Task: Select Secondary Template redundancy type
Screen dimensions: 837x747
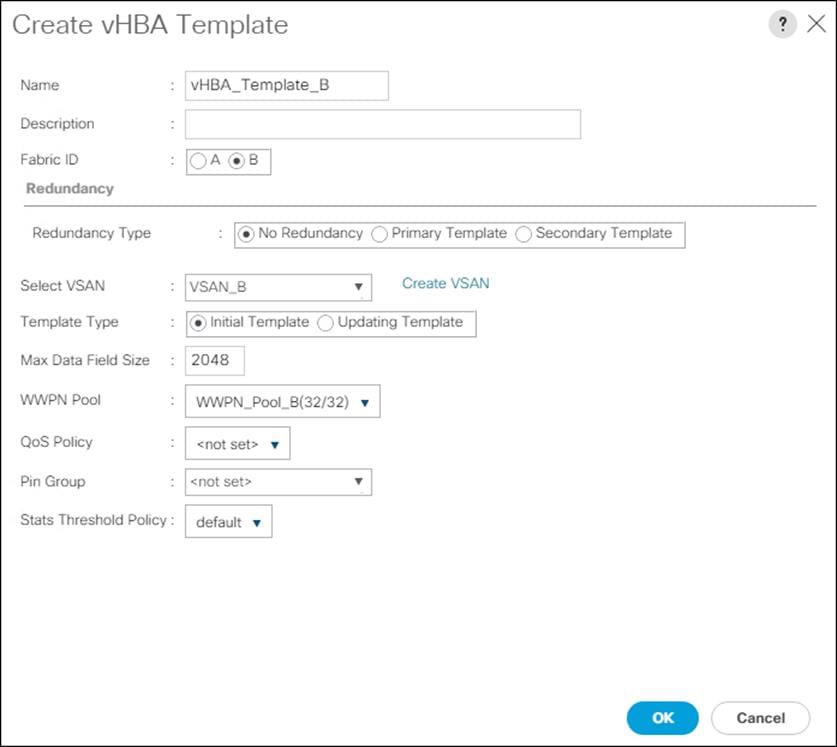Action: pos(523,234)
